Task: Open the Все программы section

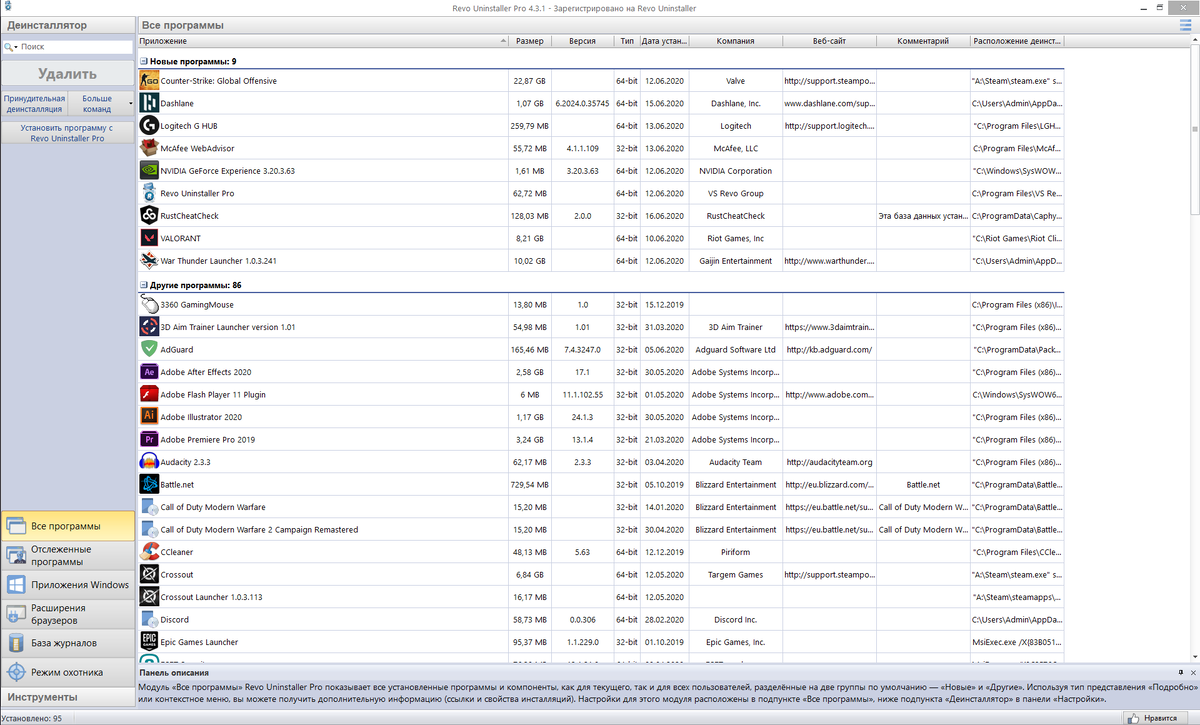Action: coord(67,526)
